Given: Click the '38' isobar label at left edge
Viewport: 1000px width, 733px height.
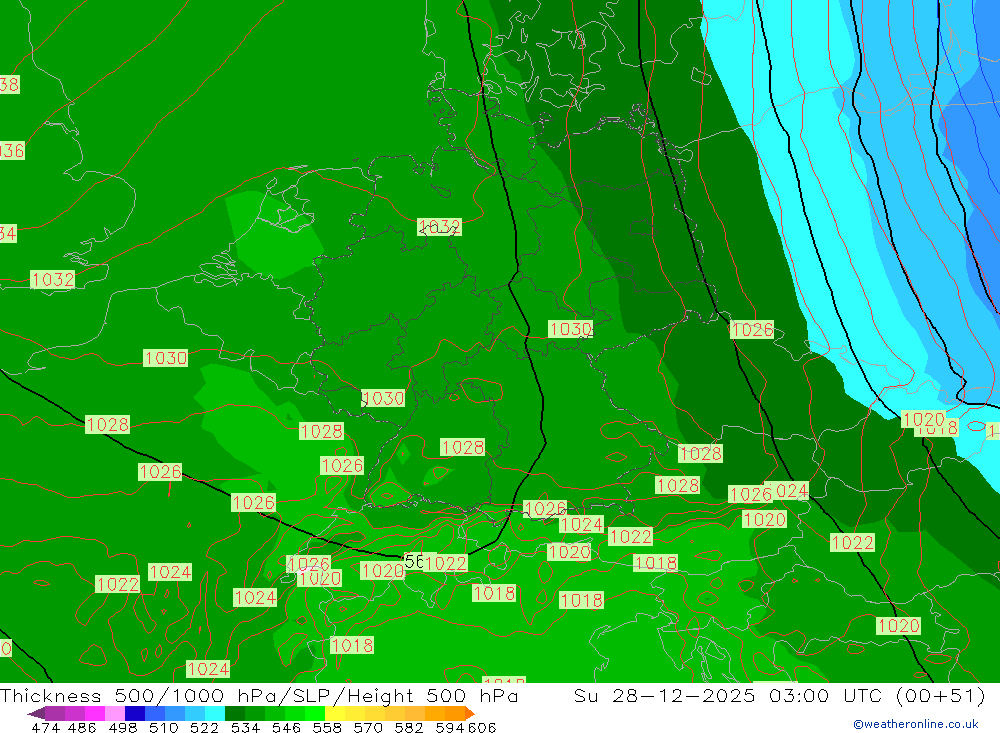Looking at the screenshot, I should pos(9,84).
